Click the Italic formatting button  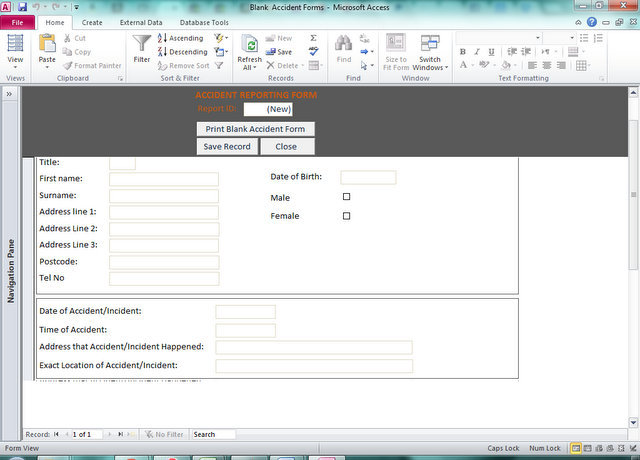click(x=476, y=51)
